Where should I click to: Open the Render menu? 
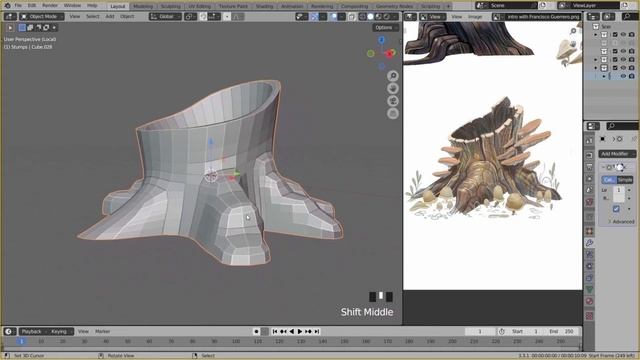(50, 6)
